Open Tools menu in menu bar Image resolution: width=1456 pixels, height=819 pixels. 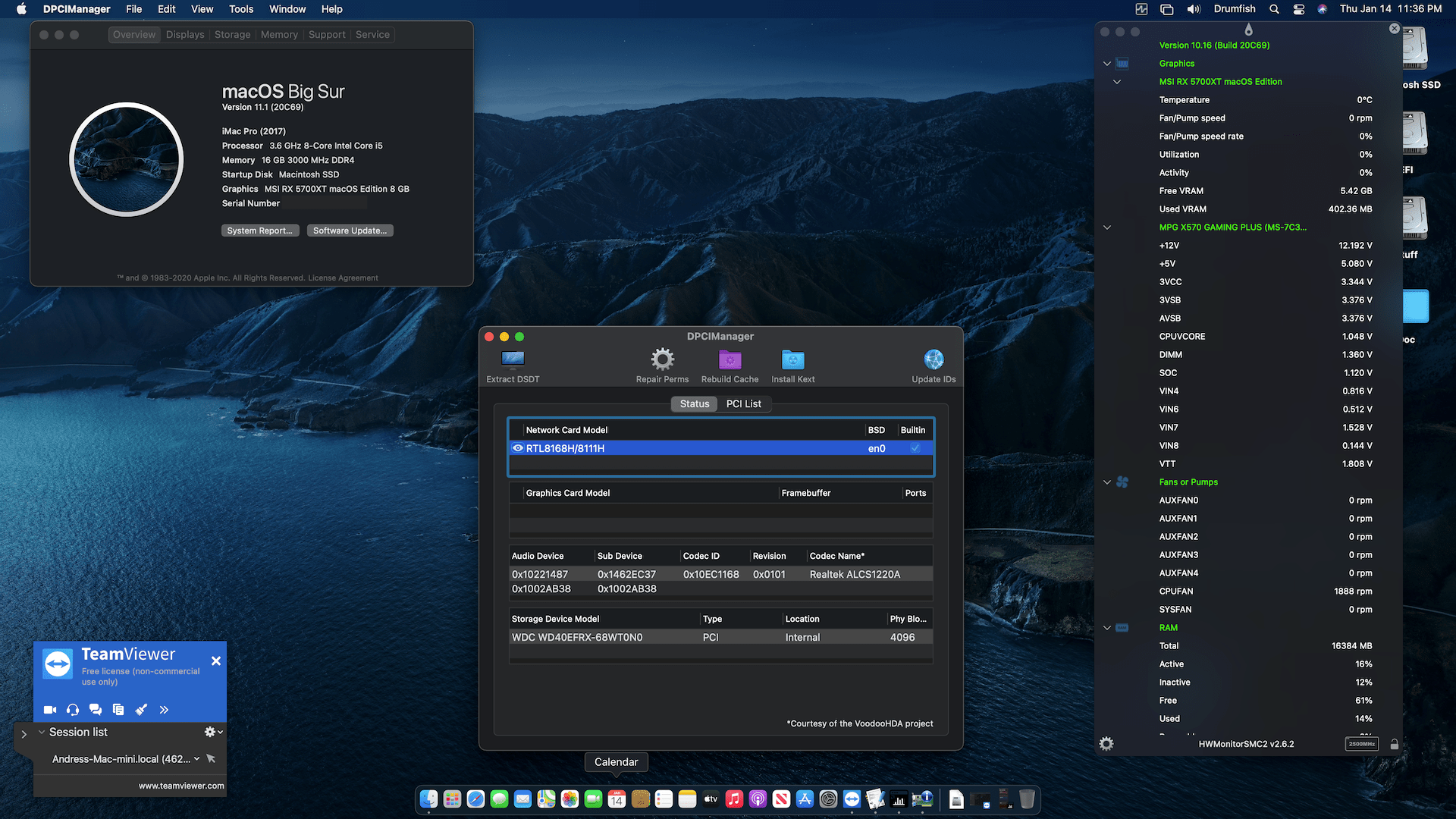point(241,9)
